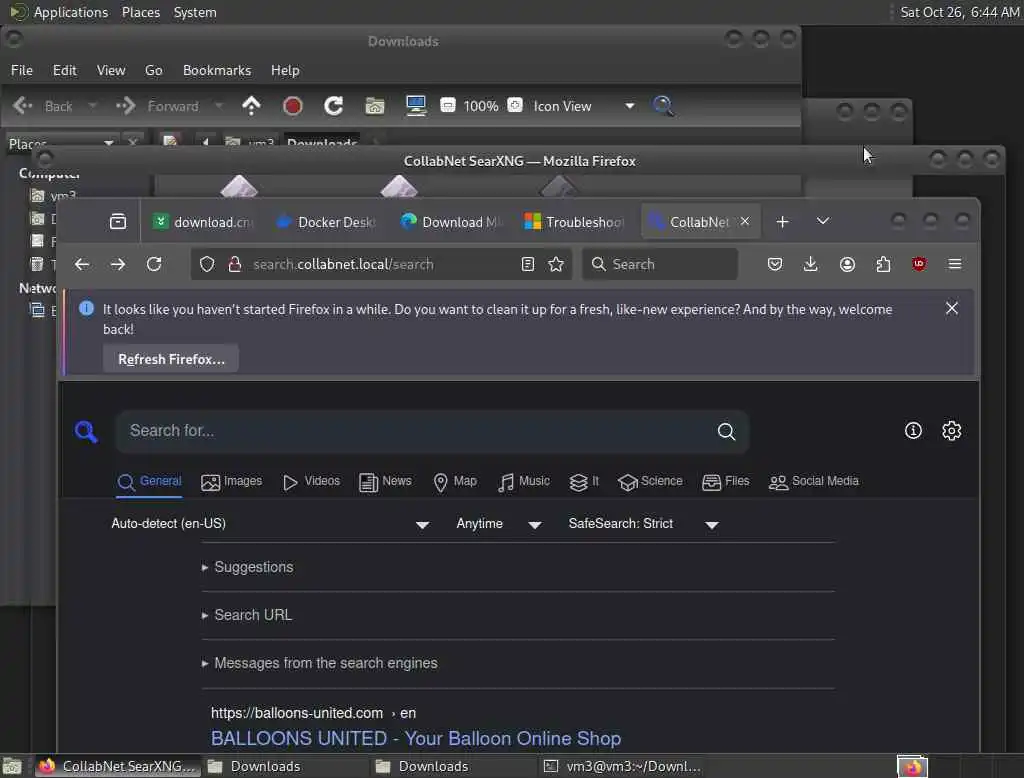Viewport: 1024px width, 778px height.
Task: Open Places sidebar selector dropdown
Action: pos(61,143)
